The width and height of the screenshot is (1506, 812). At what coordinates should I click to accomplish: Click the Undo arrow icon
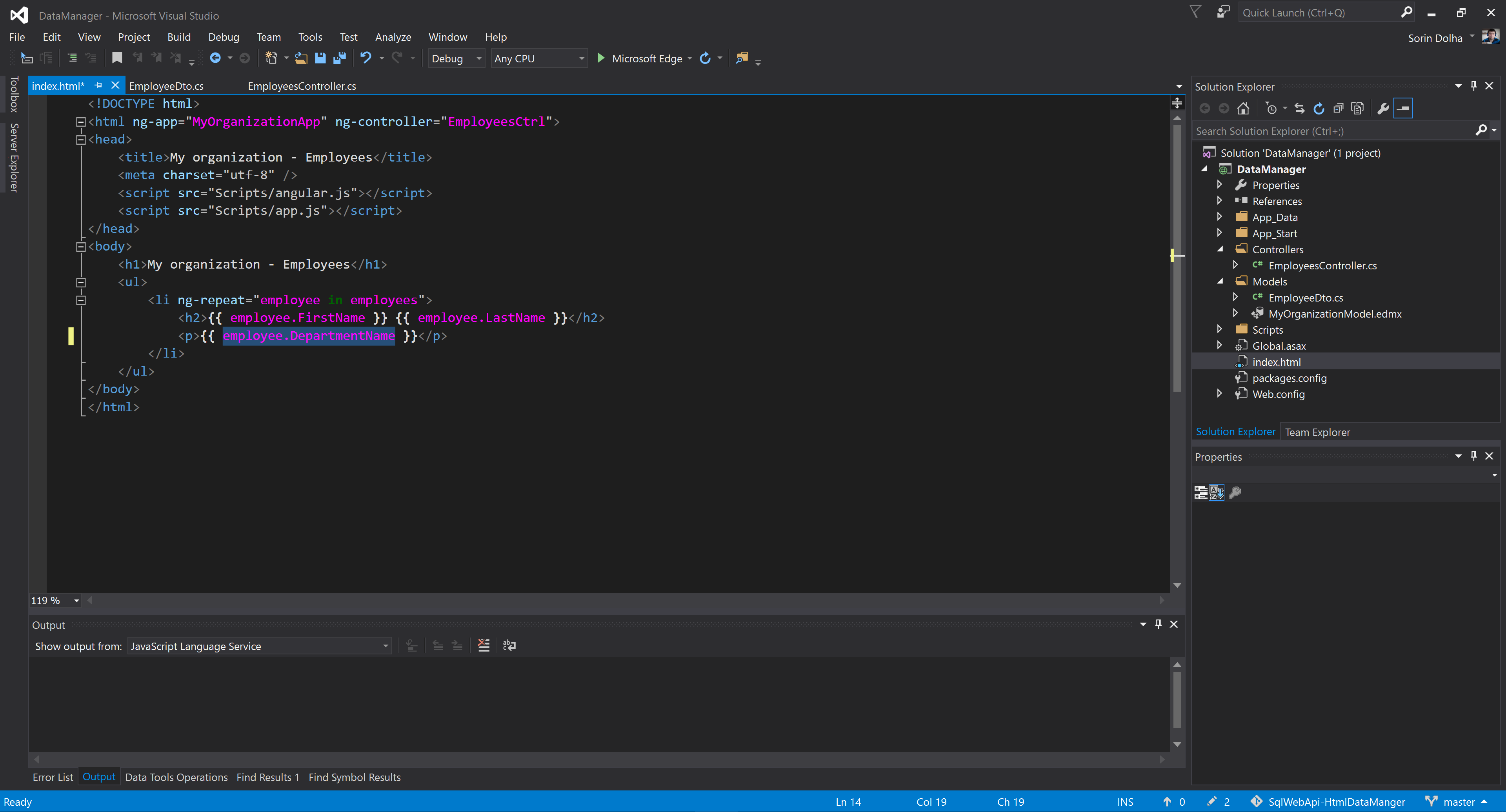pyautogui.click(x=366, y=58)
